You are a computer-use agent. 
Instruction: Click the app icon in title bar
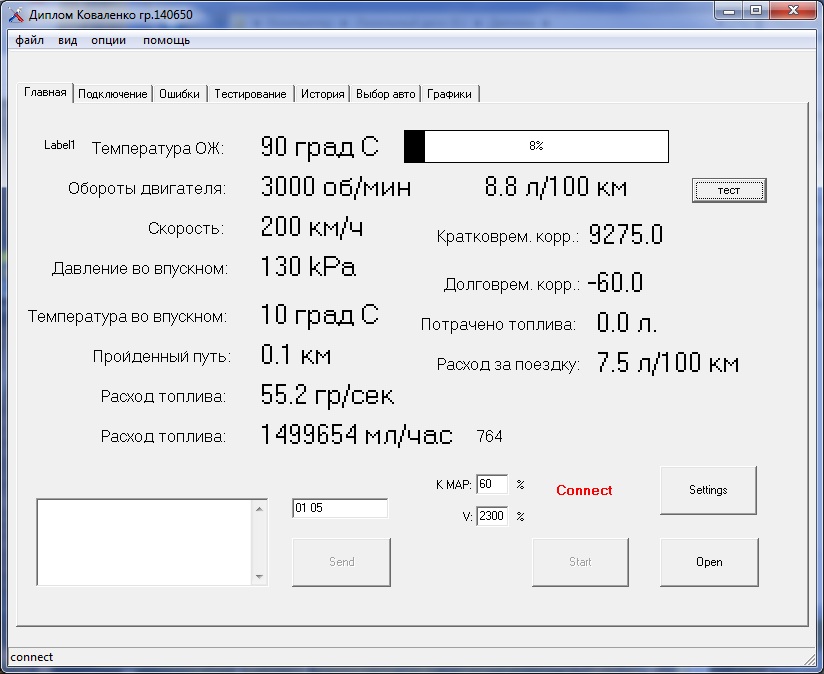[x=15, y=15]
